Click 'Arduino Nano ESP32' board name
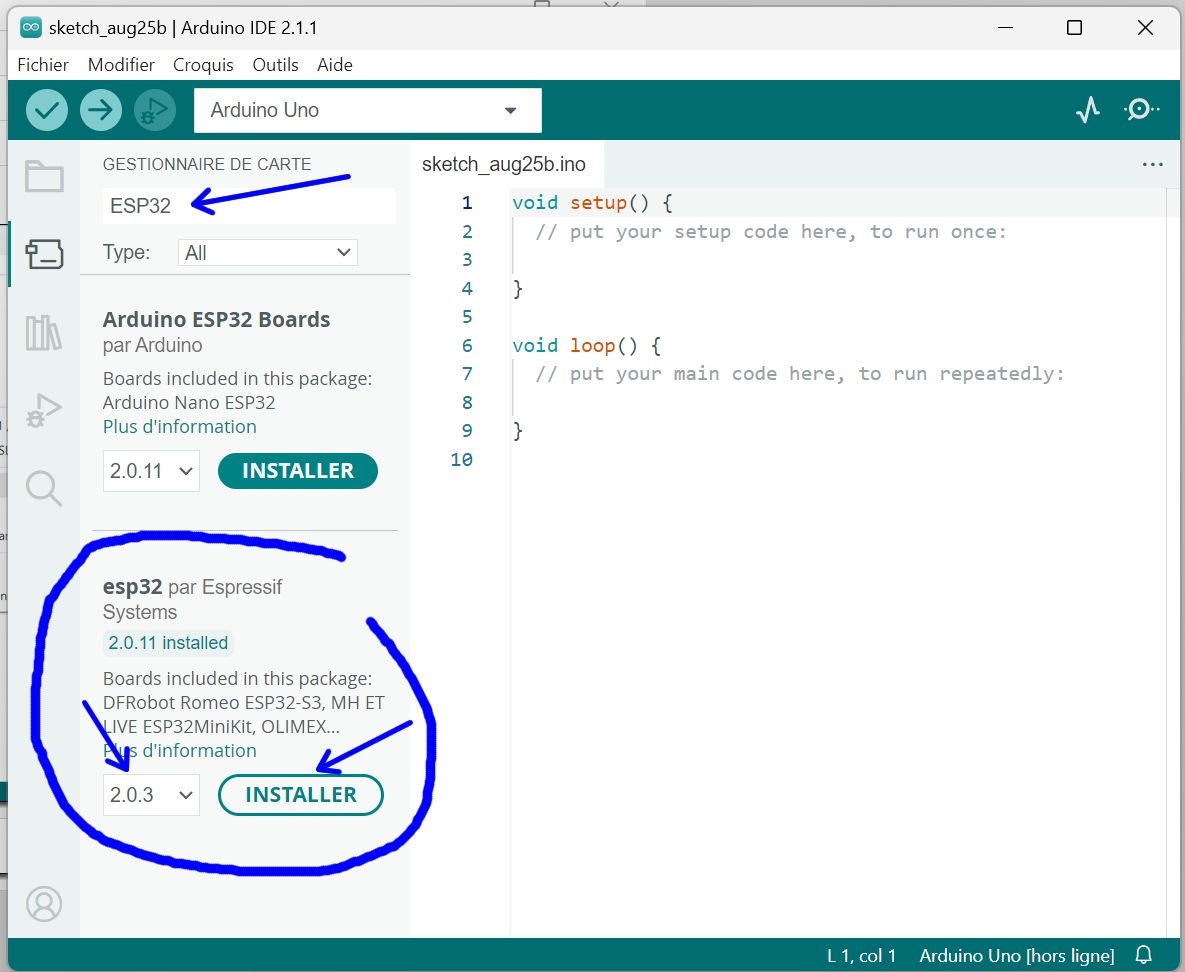The width and height of the screenshot is (1185, 972). point(189,402)
